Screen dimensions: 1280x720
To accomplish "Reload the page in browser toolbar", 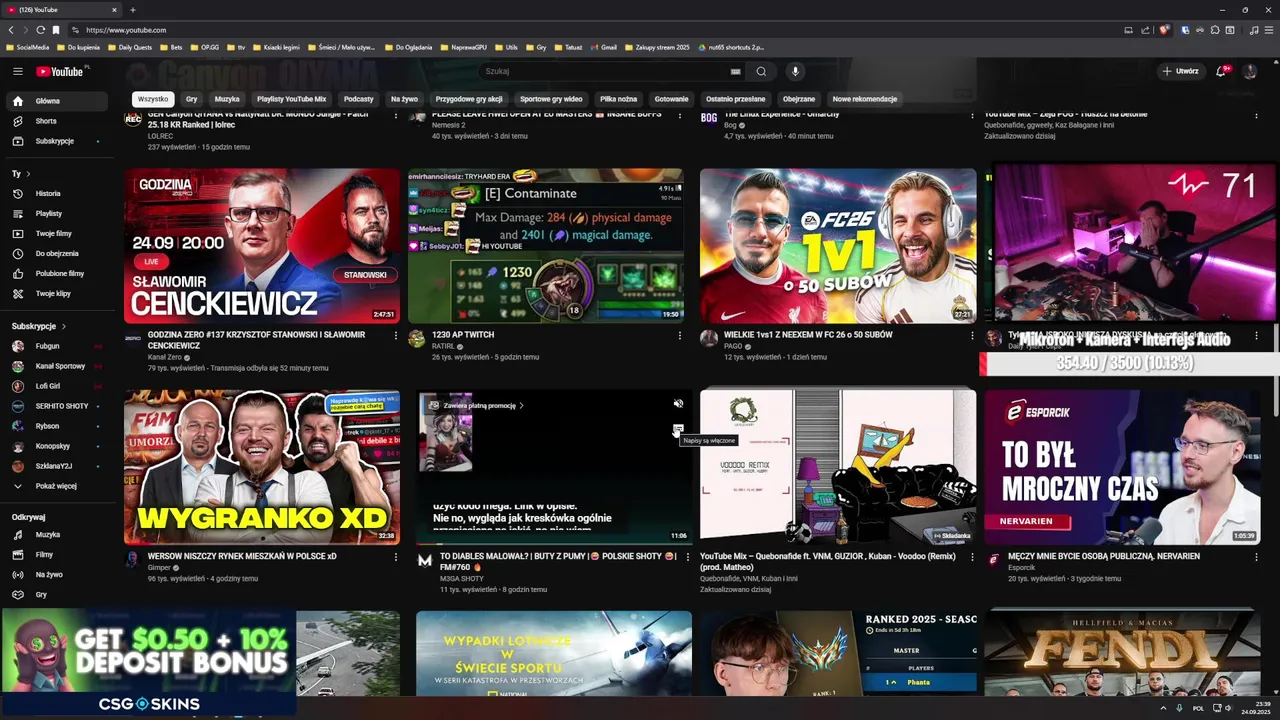I will [40, 30].
